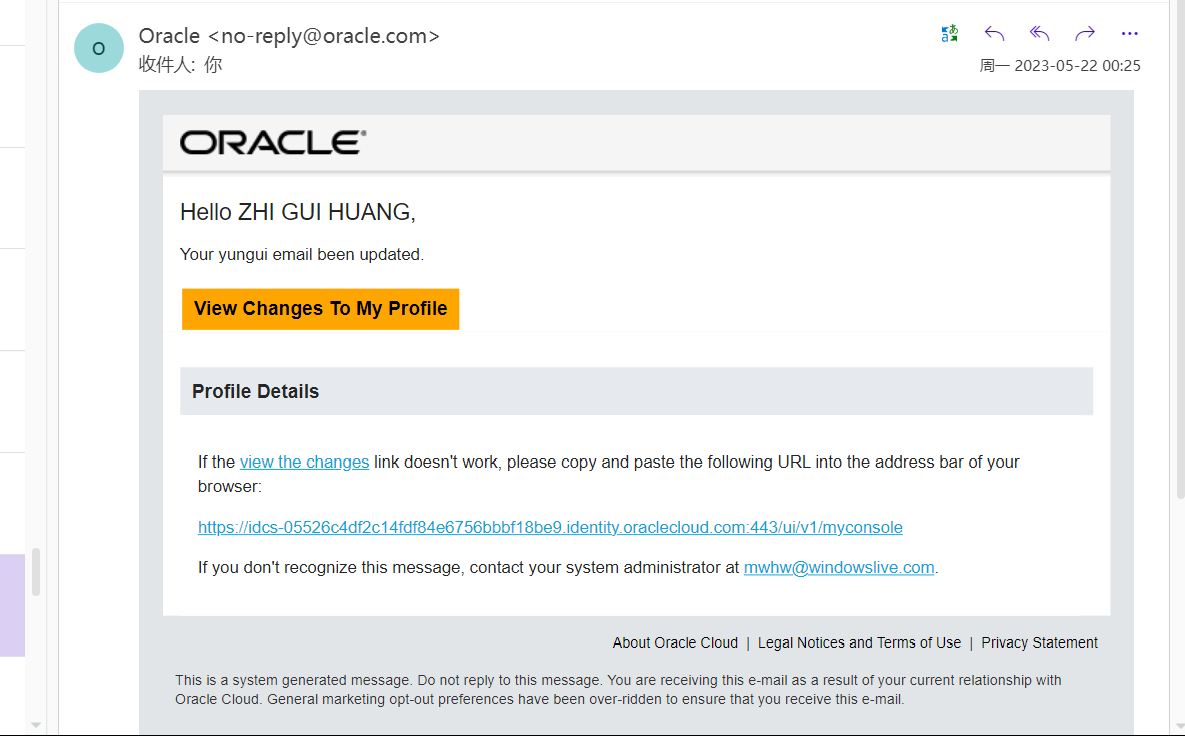Screen dimensions: 1185x736
Task: Click the translate message icon
Action: coord(950,34)
